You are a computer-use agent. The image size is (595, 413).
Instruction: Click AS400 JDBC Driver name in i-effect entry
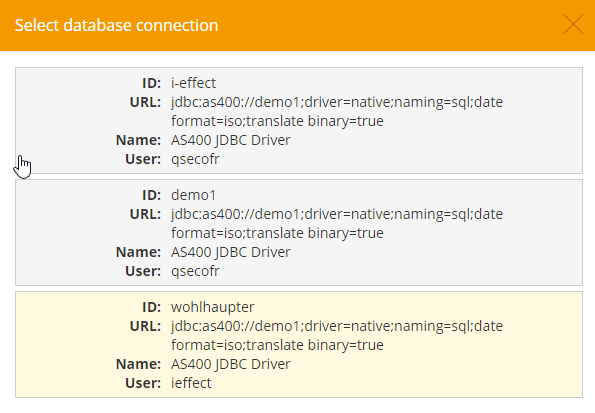point(230,140)
